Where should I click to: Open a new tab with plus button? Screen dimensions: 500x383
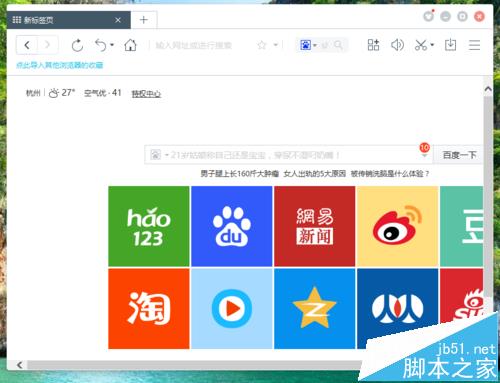(144, 20)
